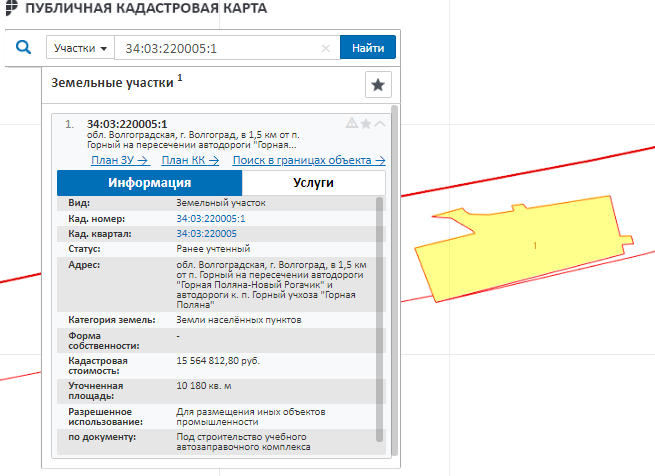Click the yellow highlighted land parcel on map
The image size is (655, 476).
point(520,250)
